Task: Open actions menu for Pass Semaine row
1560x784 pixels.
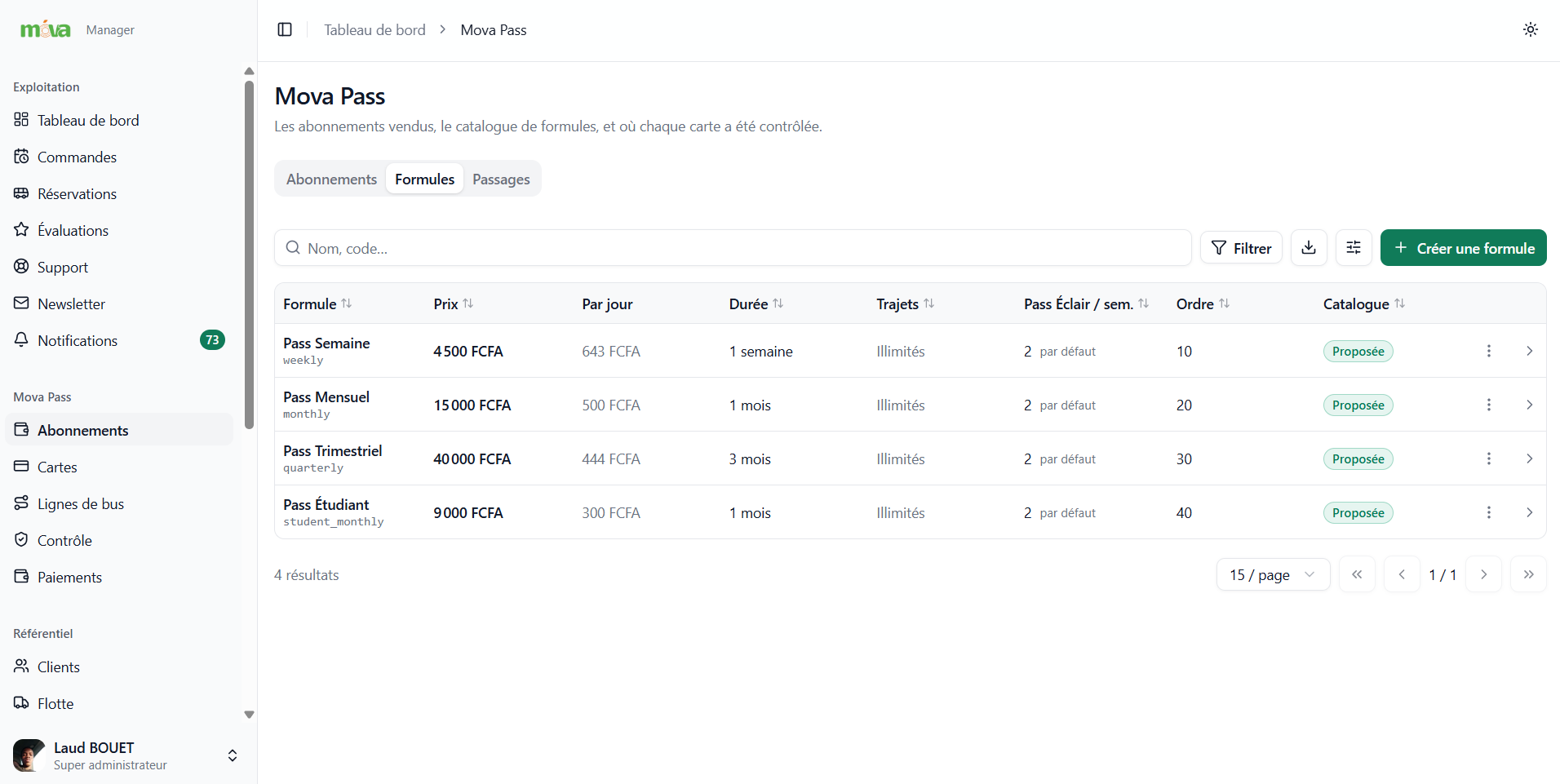Action: pyautogui.click(x=1489, y=351)
